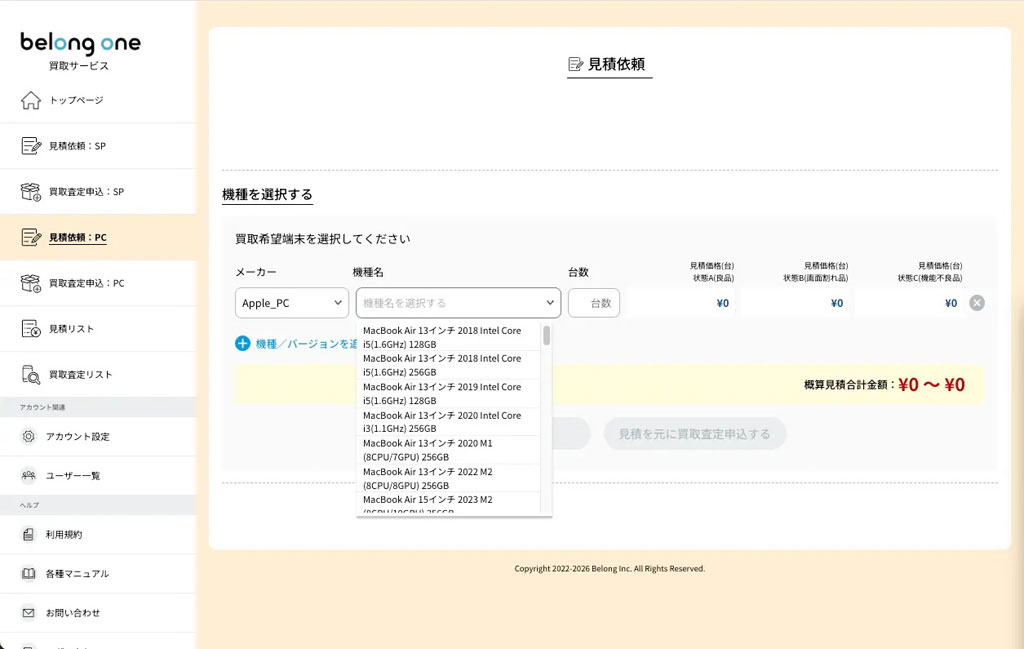Image resolution: width=1024 pixels, height=649 pixels.
Task: Click the envelope icon for お問い合わせ
Action: [28, 612]
